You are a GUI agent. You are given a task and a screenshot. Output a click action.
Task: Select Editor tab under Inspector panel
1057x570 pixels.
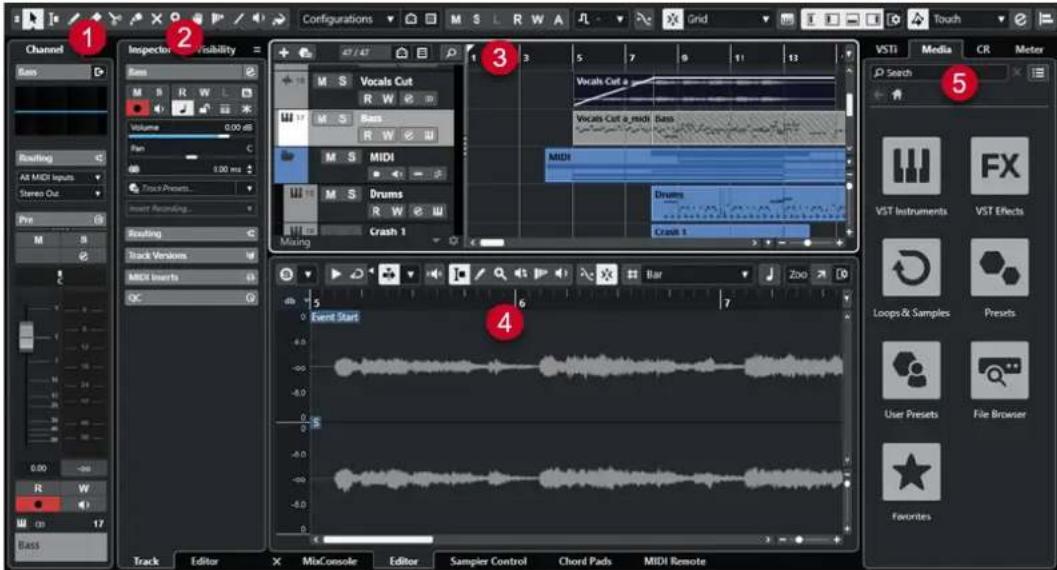tap(204, 561)
